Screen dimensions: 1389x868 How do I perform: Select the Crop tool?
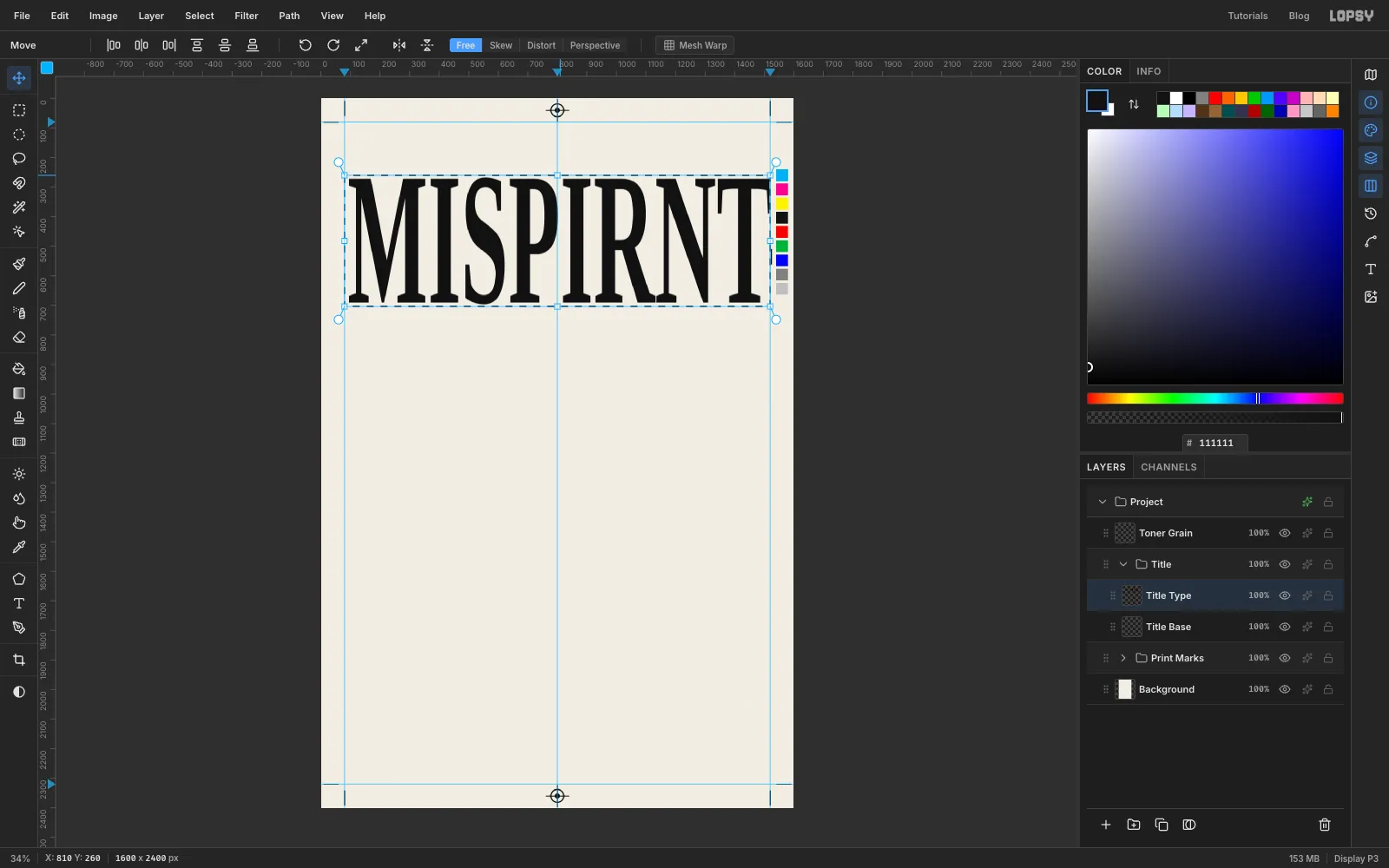point(19,660)
